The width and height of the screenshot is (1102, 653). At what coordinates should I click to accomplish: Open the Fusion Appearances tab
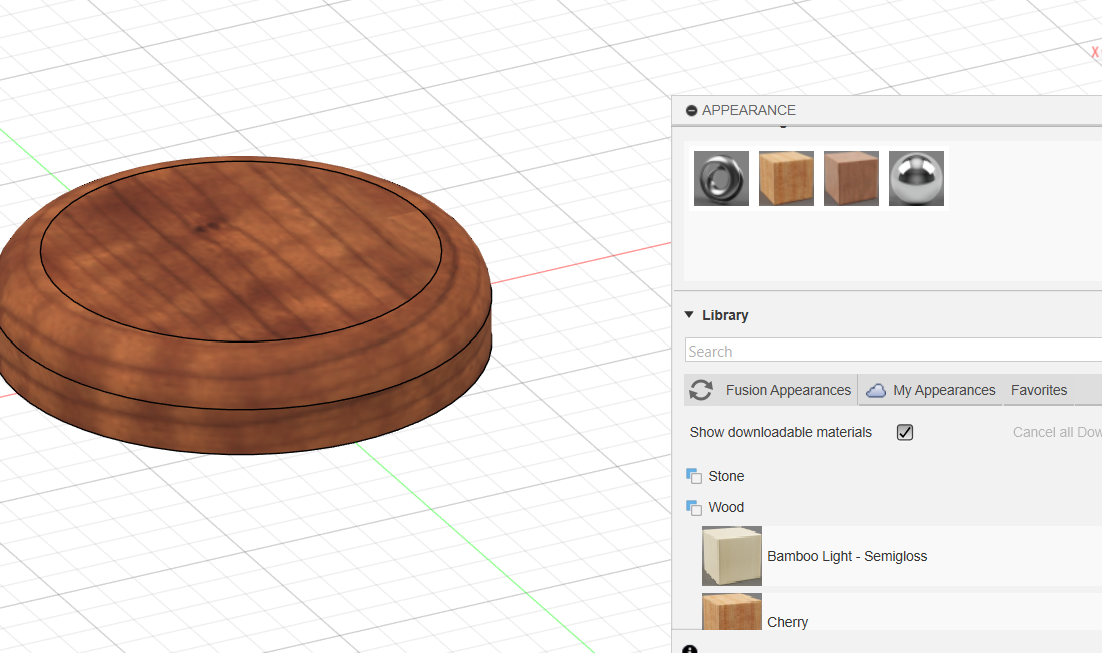point(788,390)
